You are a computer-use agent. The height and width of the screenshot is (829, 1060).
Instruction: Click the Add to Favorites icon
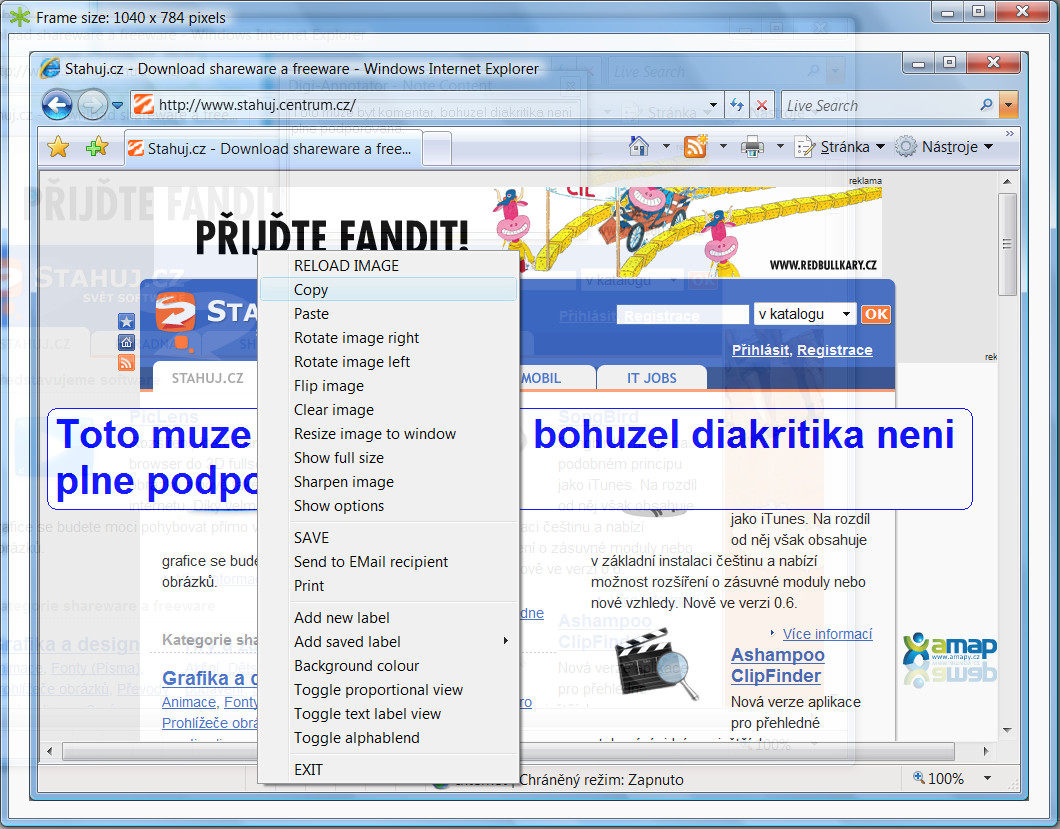97,146
